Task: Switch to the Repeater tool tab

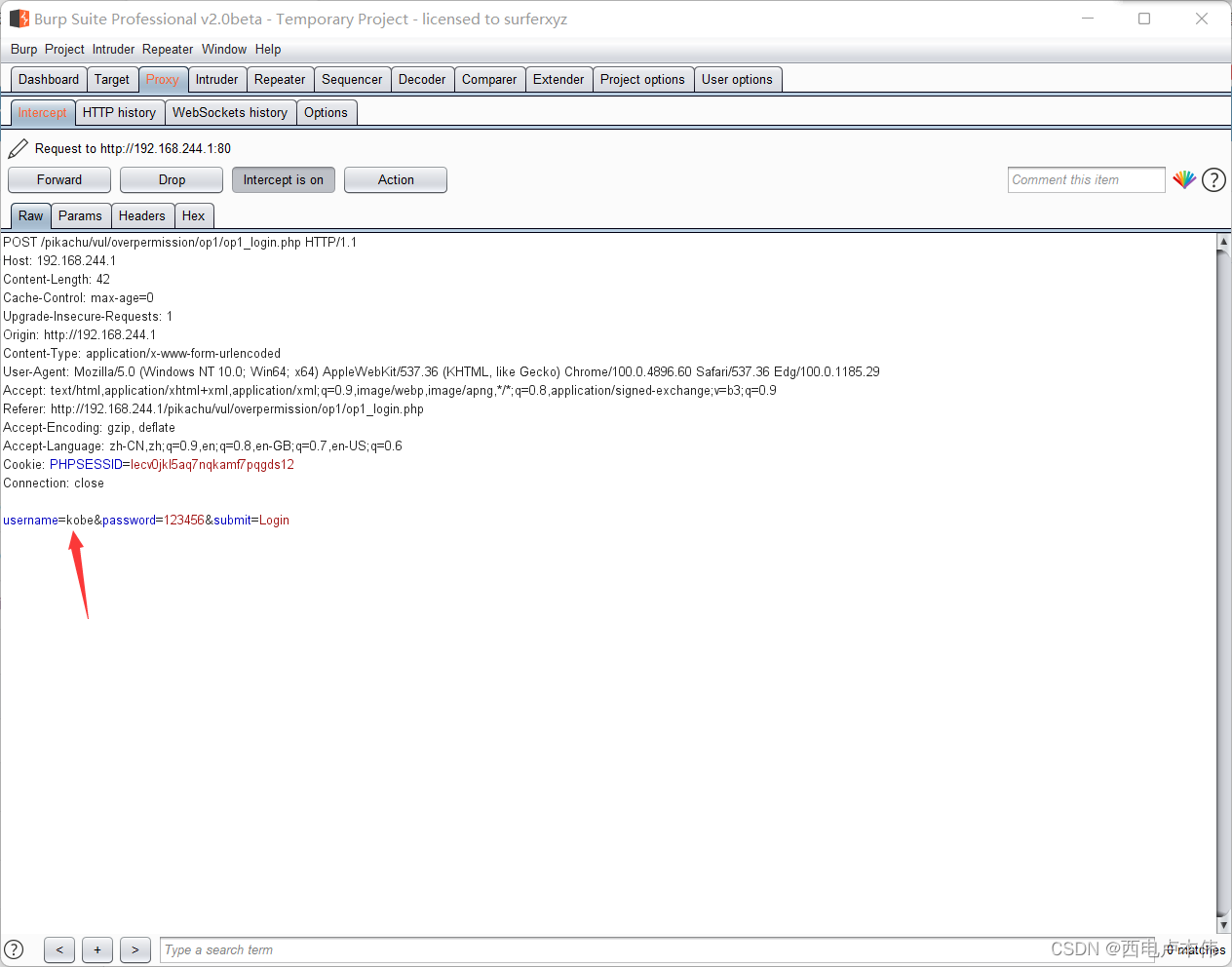Action: [280, 80]
